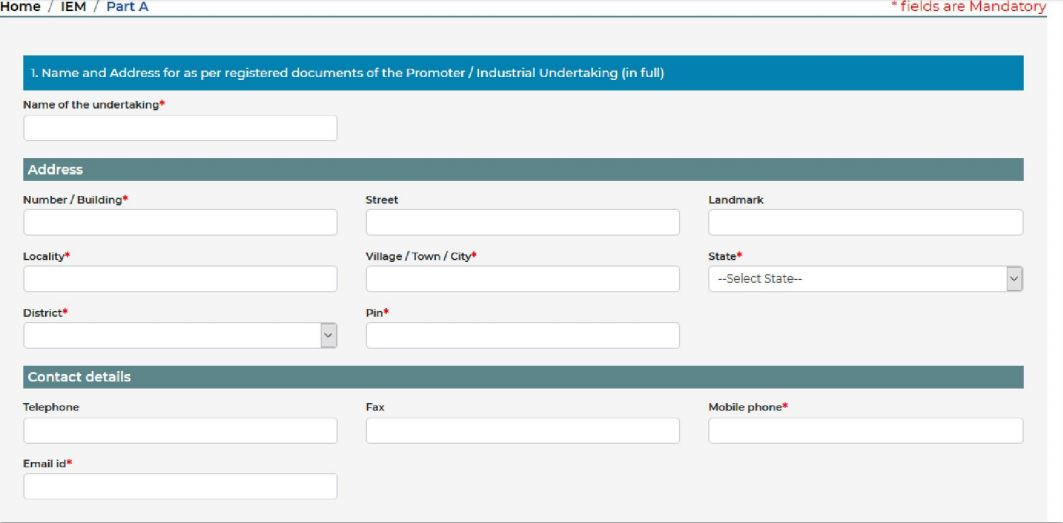Click the Number / Building input box
Image resolution: width=1063 pixels, height=523 pixels.
[180, 222]
